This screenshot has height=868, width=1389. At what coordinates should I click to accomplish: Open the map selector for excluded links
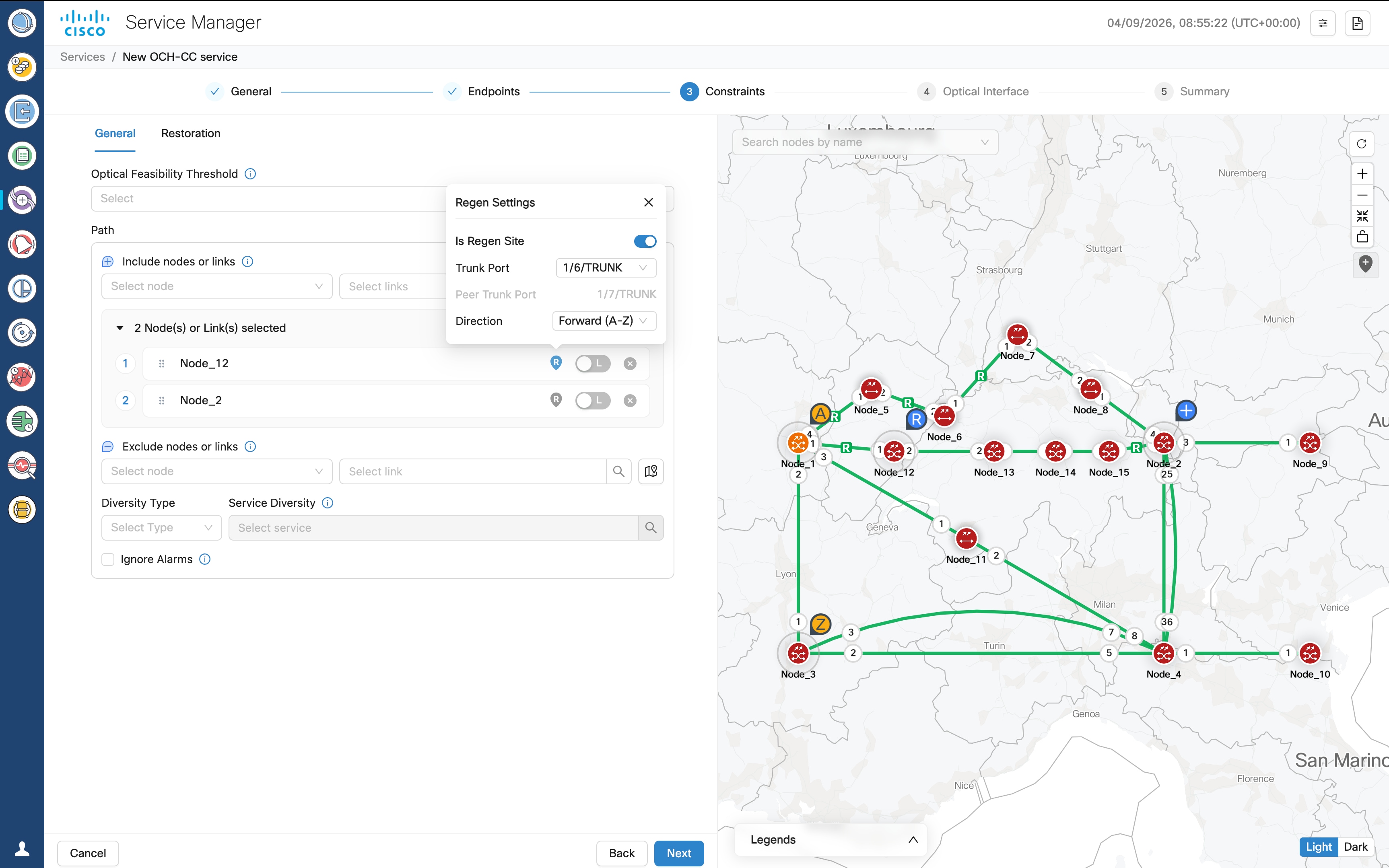tap(651, 471)
